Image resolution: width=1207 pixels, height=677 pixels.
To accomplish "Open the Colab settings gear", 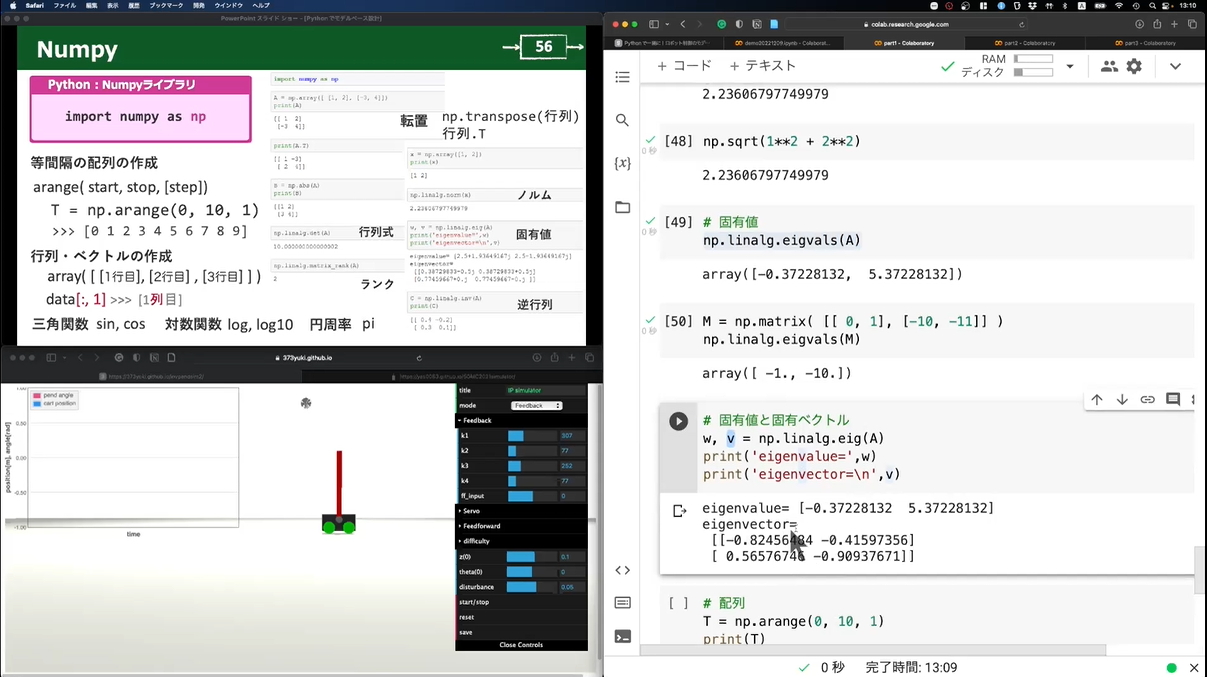I will tap(1134, 66).
